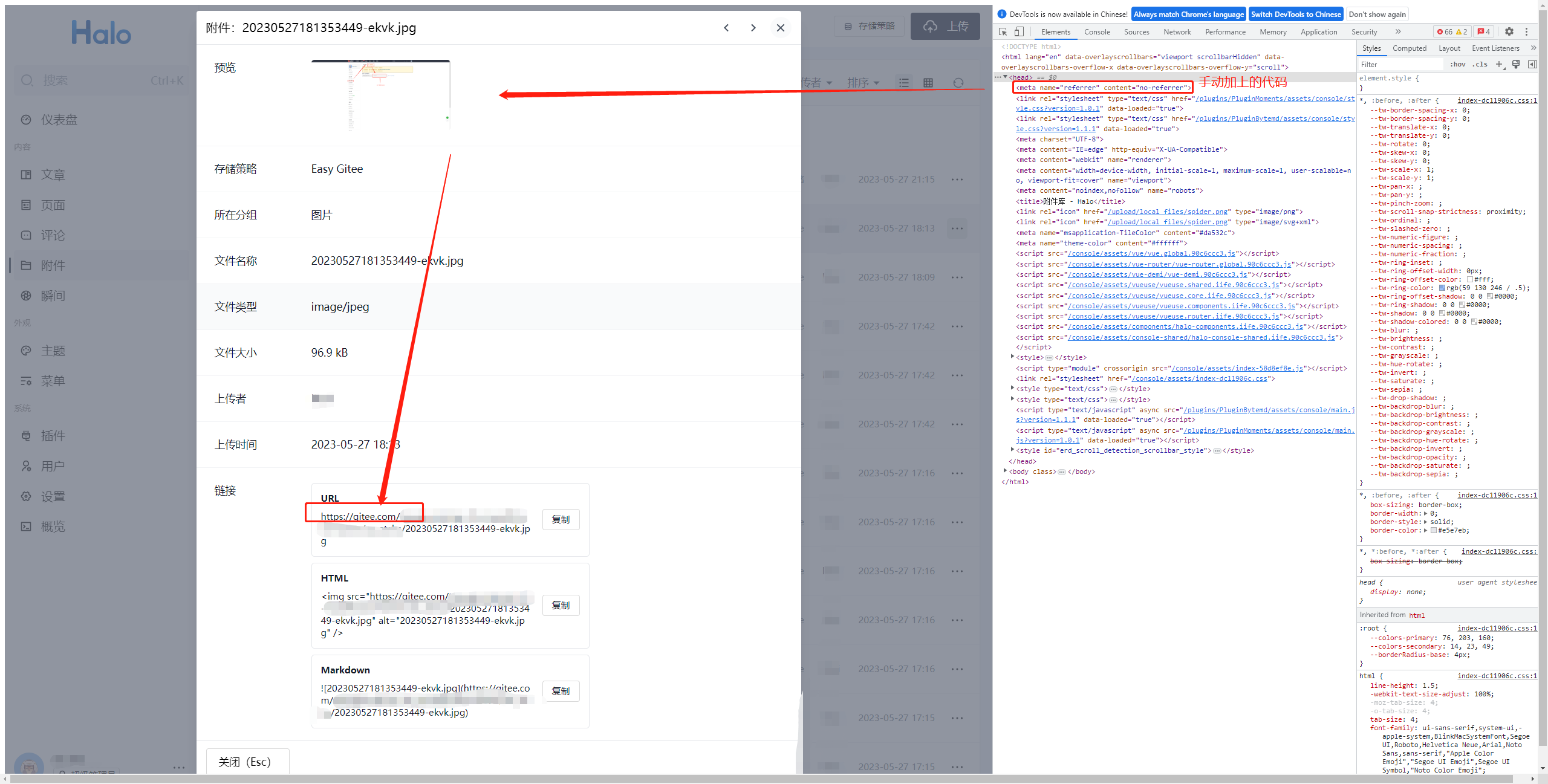Switch attachments to grid view icon

(x=929, y=82)
